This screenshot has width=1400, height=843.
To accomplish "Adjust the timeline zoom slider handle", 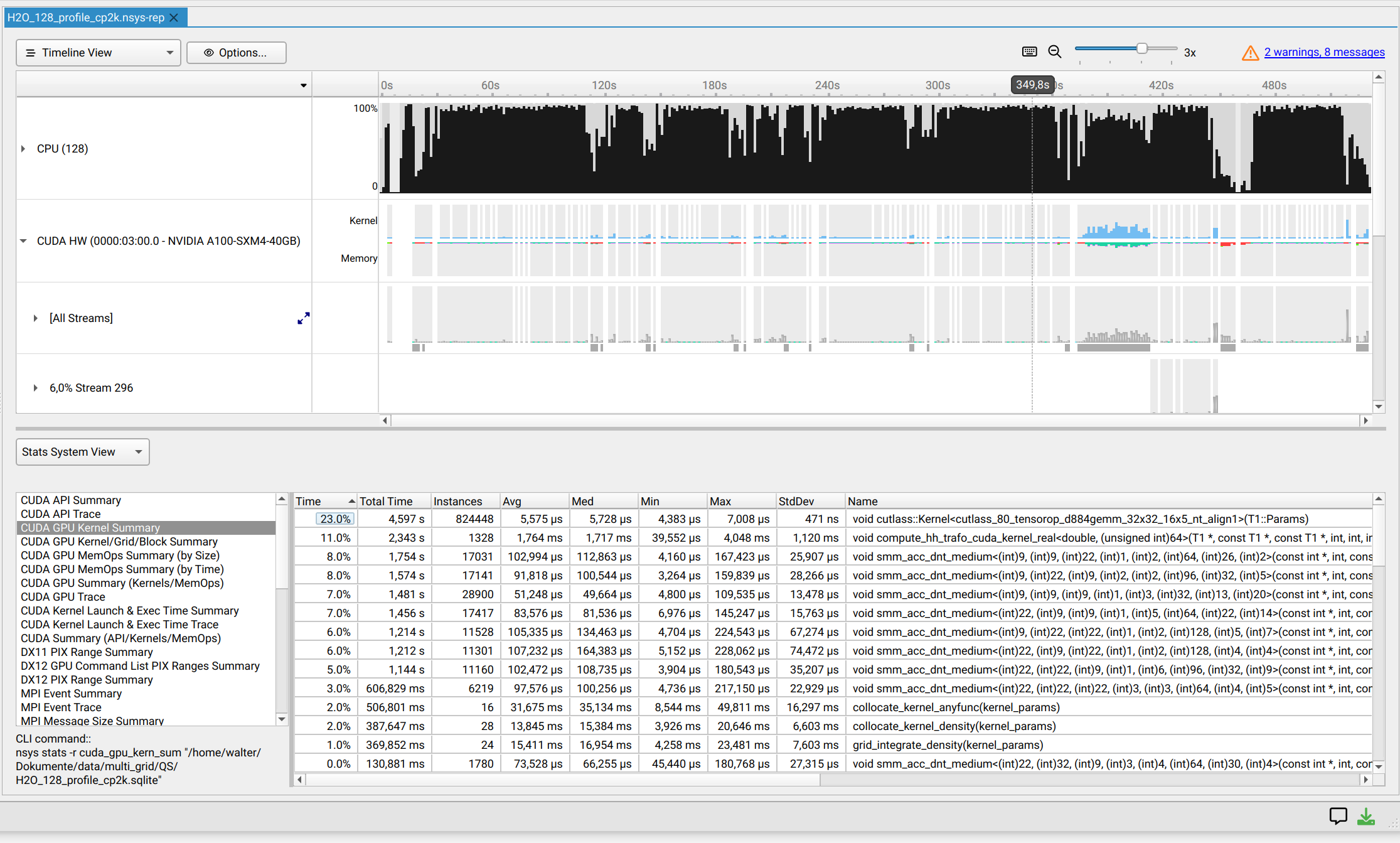I will 1141,48.
